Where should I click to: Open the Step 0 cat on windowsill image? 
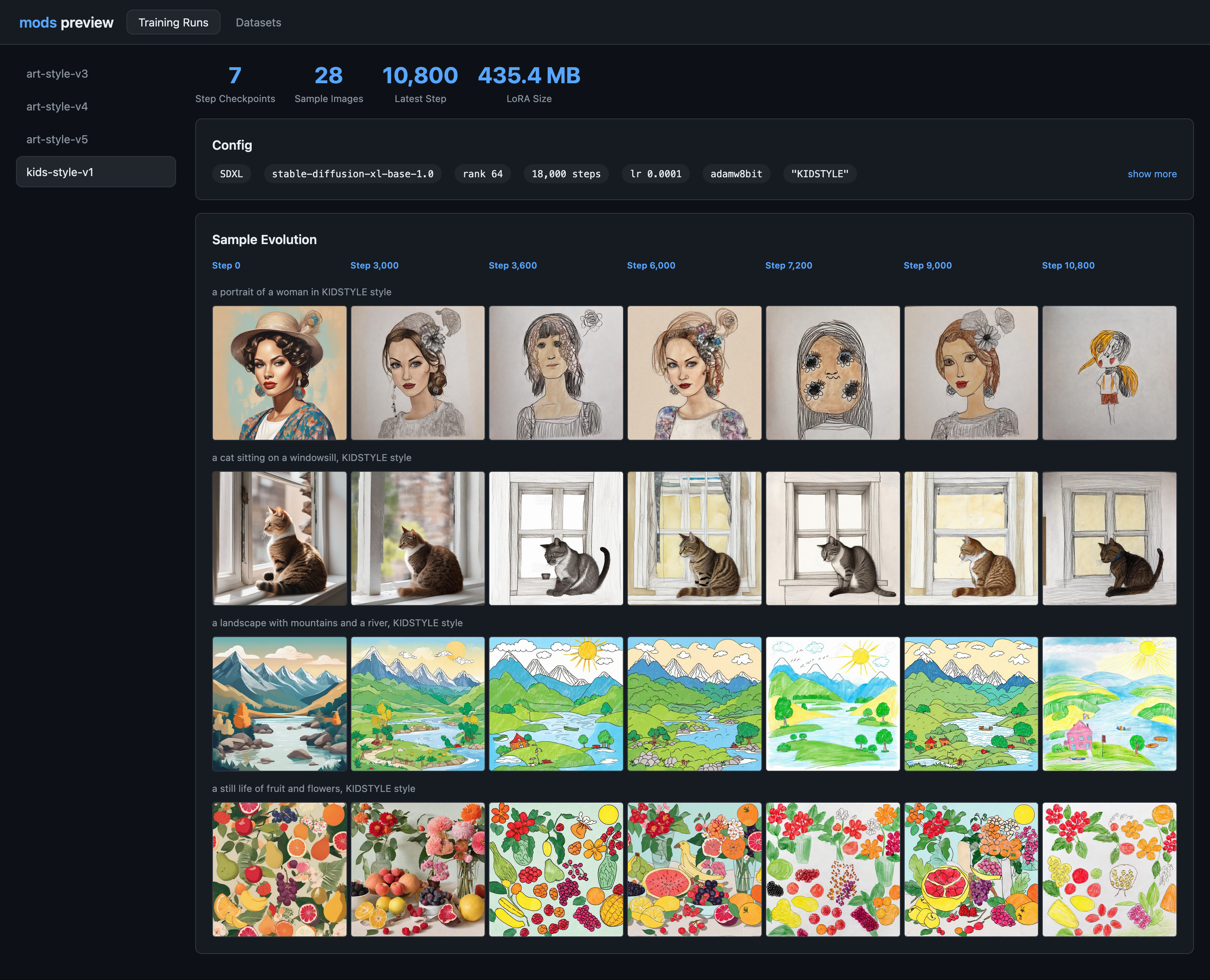279,538
